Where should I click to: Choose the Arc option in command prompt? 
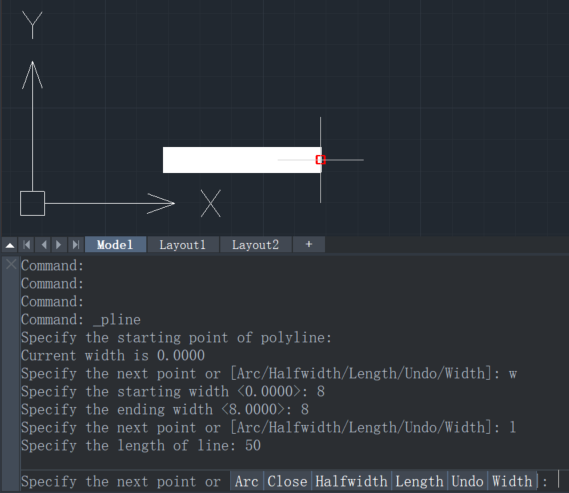click(x=247, y=481)
